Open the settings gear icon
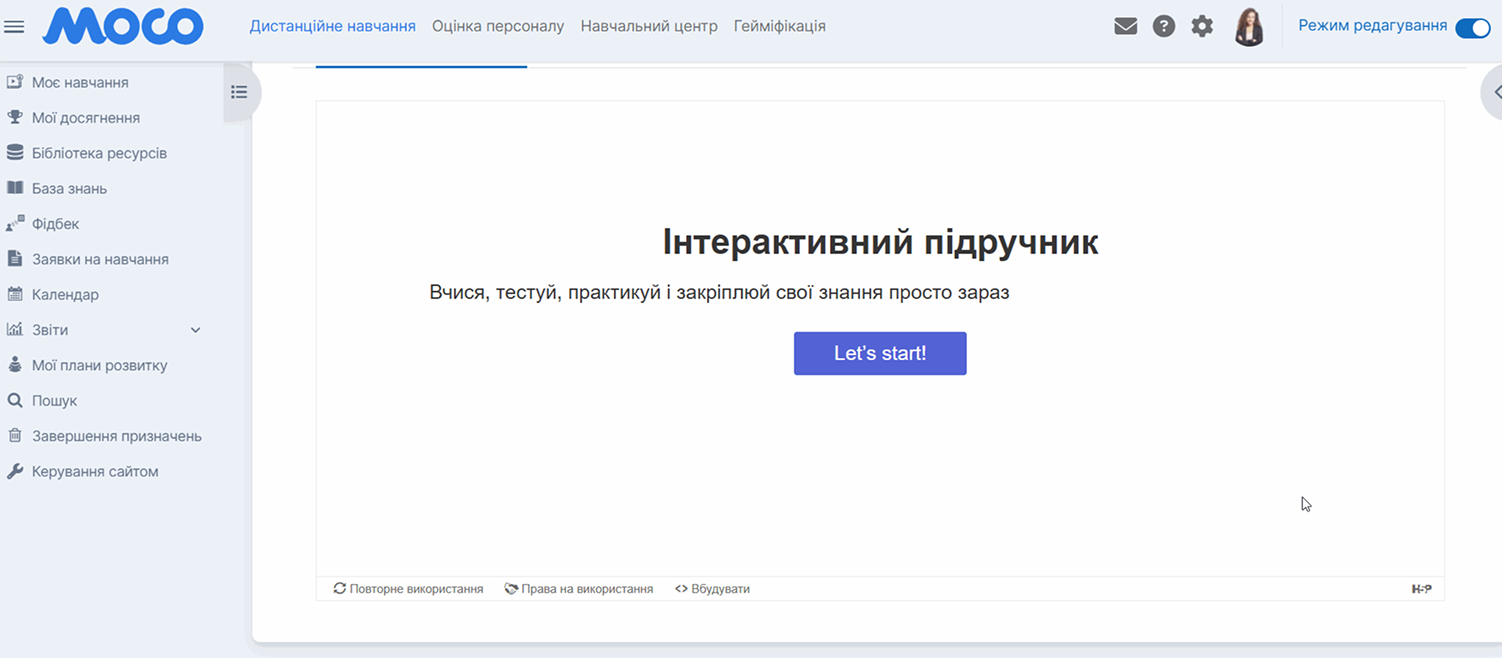The image size is (1502, 658). click(x=1202, y=27)
